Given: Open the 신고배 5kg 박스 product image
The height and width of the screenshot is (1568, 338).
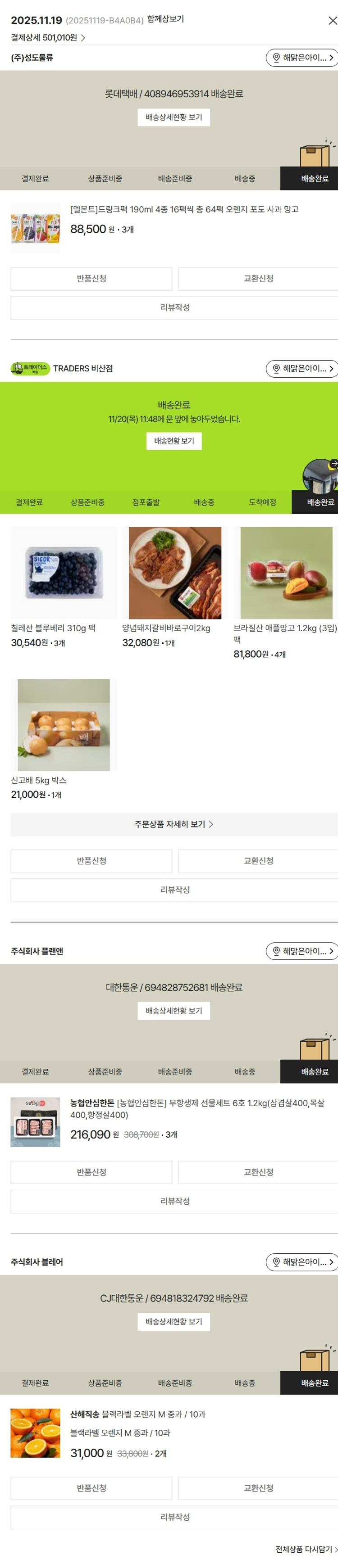Looking at the screenshot, I should (64, 726).
